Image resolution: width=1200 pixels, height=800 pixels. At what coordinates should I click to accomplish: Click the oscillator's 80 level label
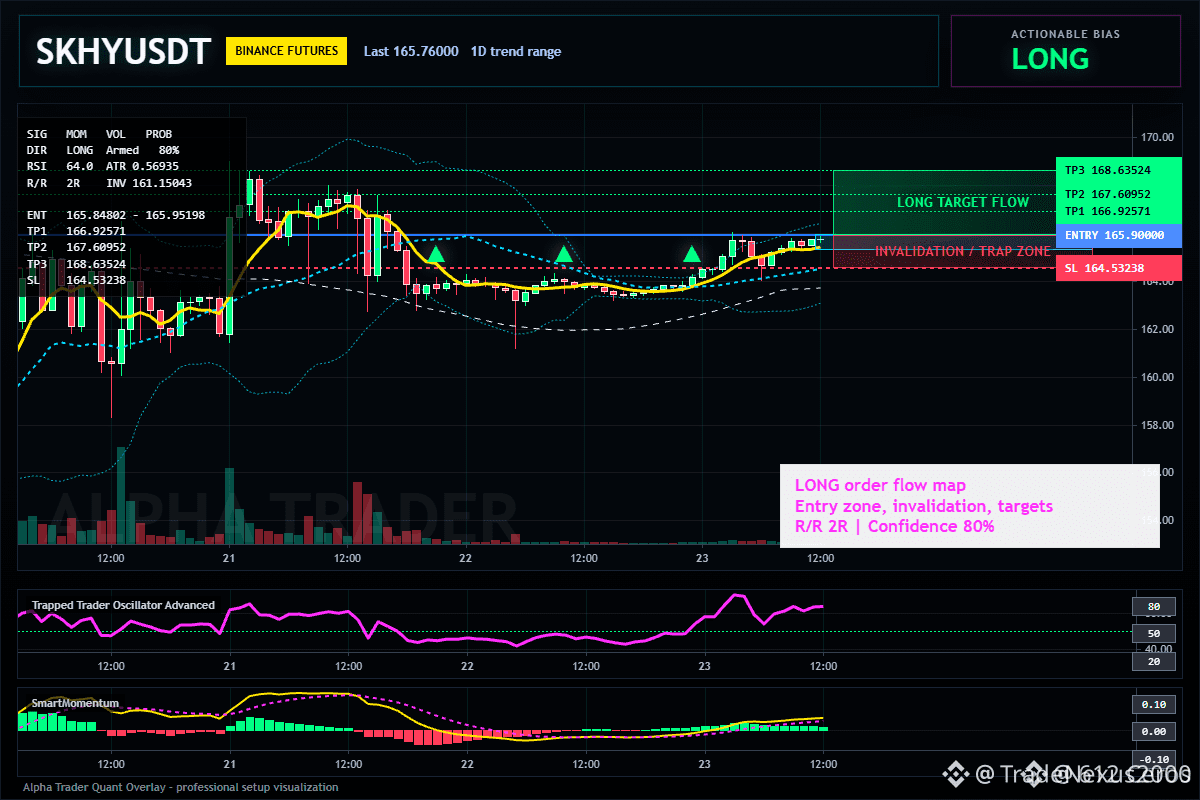(x=1153, y=606)
